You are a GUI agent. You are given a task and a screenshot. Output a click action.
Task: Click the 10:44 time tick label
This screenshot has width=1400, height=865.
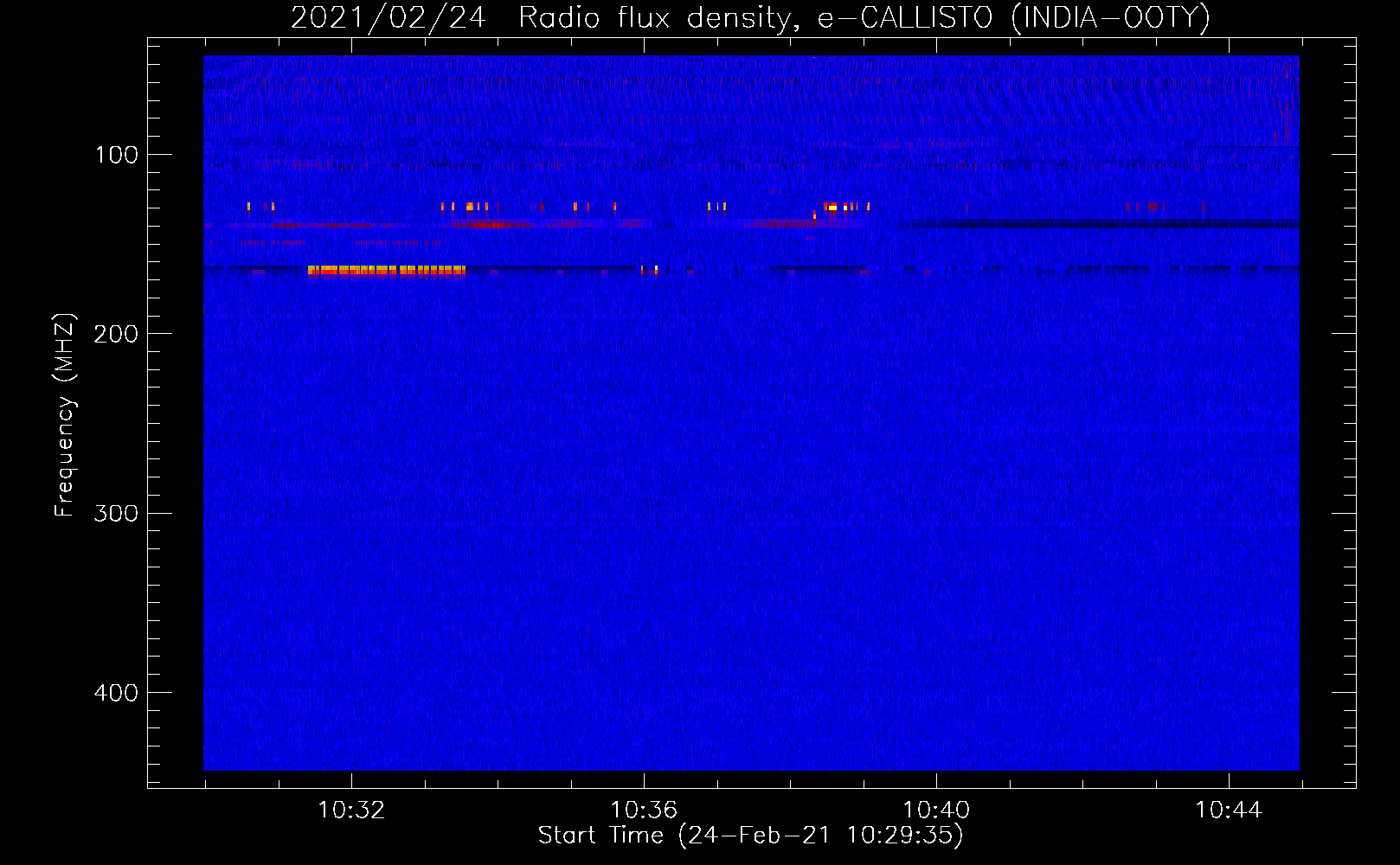click(x=1229, y=811)
